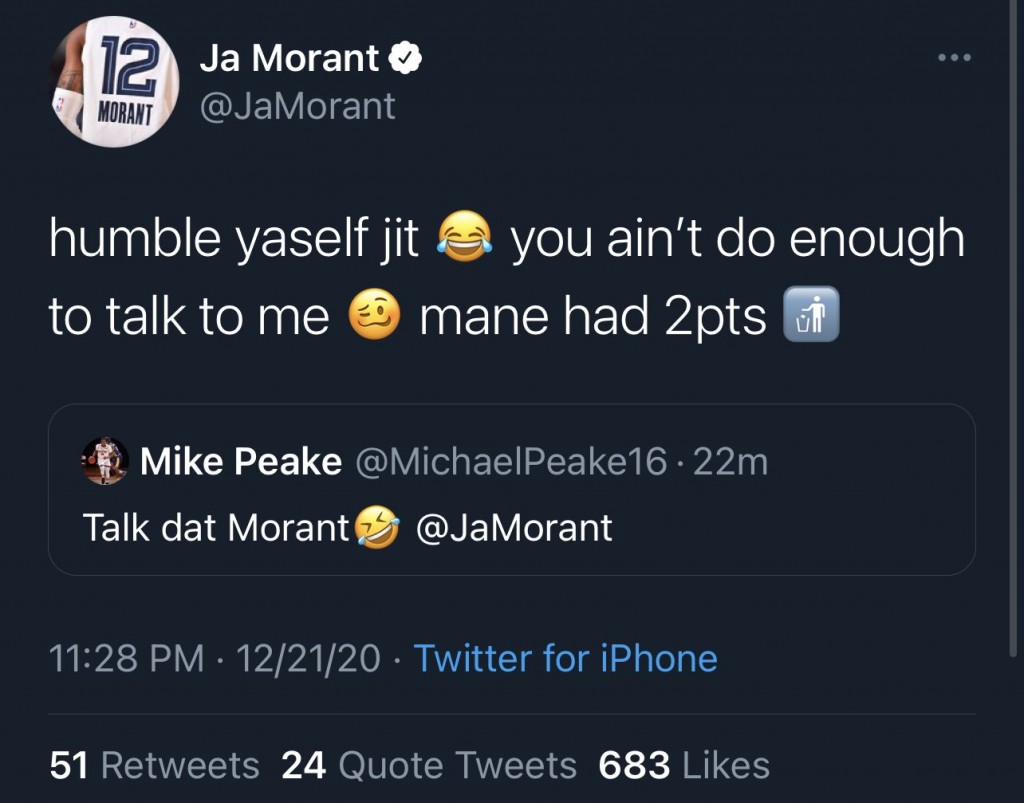1024x803 pixels.
Task: Click the @MichaelPeake16 handle
Action: pyautogui.click(x=510, y=462)
